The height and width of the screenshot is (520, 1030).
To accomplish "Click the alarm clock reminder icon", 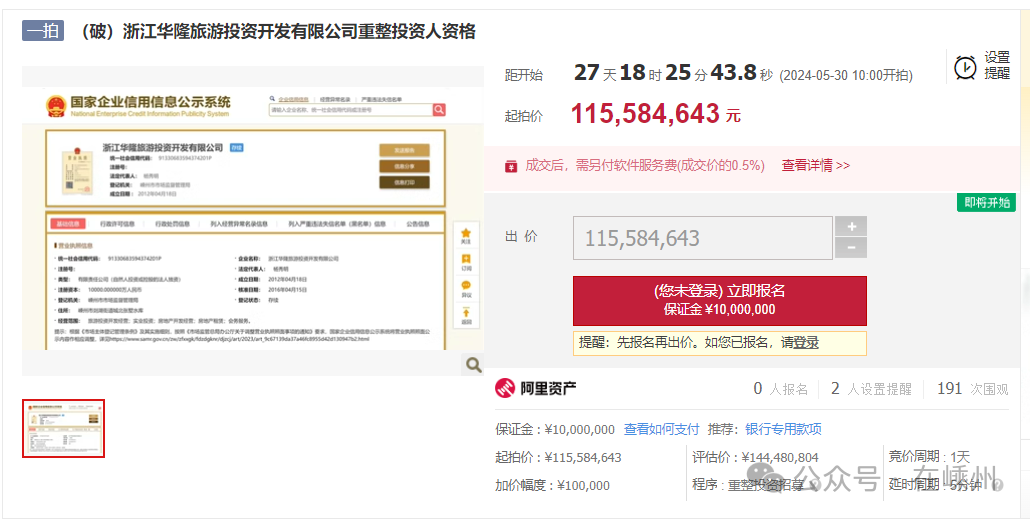I will [965, 67].
